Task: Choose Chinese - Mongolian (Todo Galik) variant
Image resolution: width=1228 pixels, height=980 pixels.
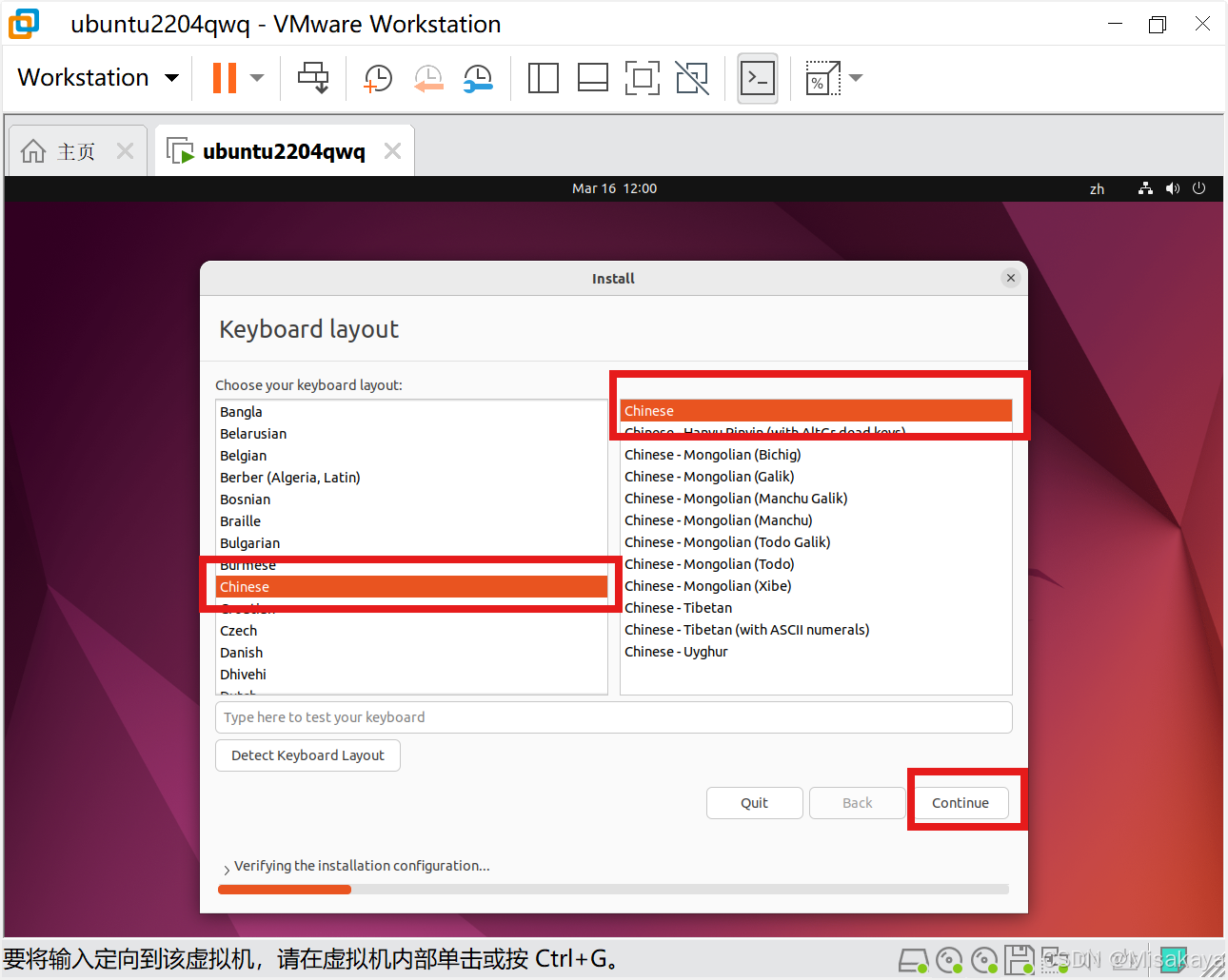Action: [x=816, y=542]
